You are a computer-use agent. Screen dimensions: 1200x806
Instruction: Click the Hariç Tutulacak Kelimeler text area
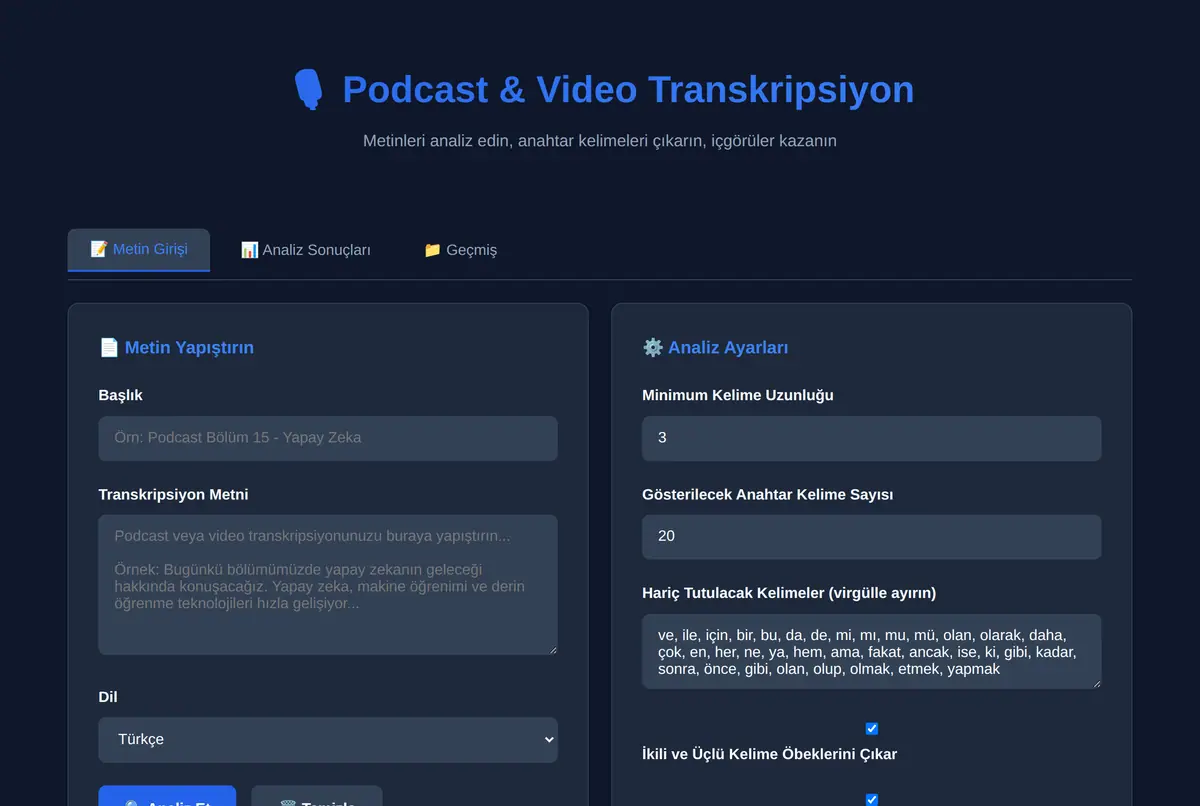tap(872, 652)
